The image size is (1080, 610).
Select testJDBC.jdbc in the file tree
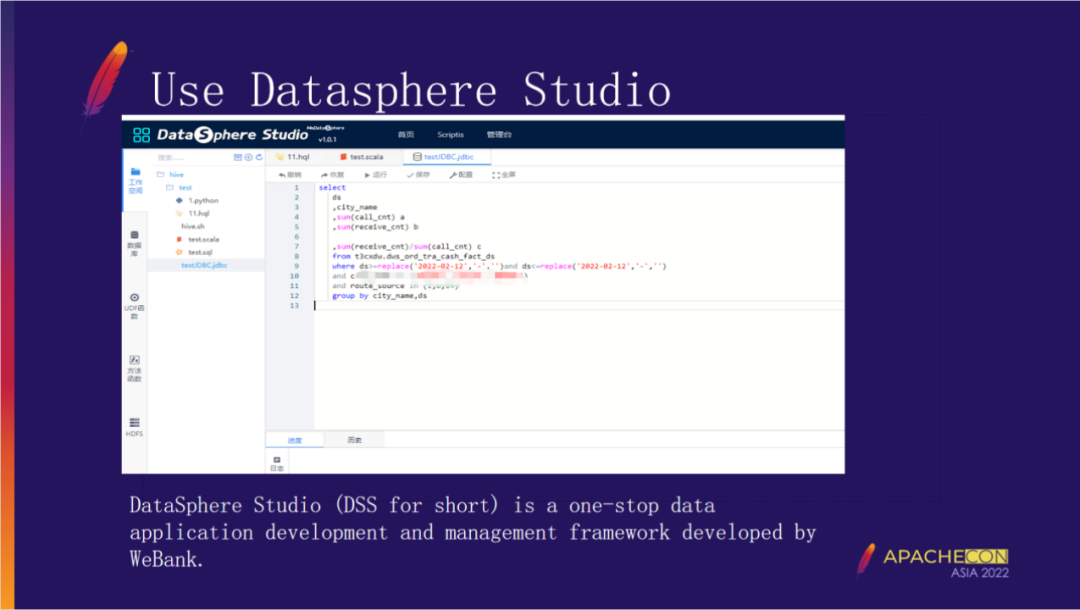tap(205, 265)
